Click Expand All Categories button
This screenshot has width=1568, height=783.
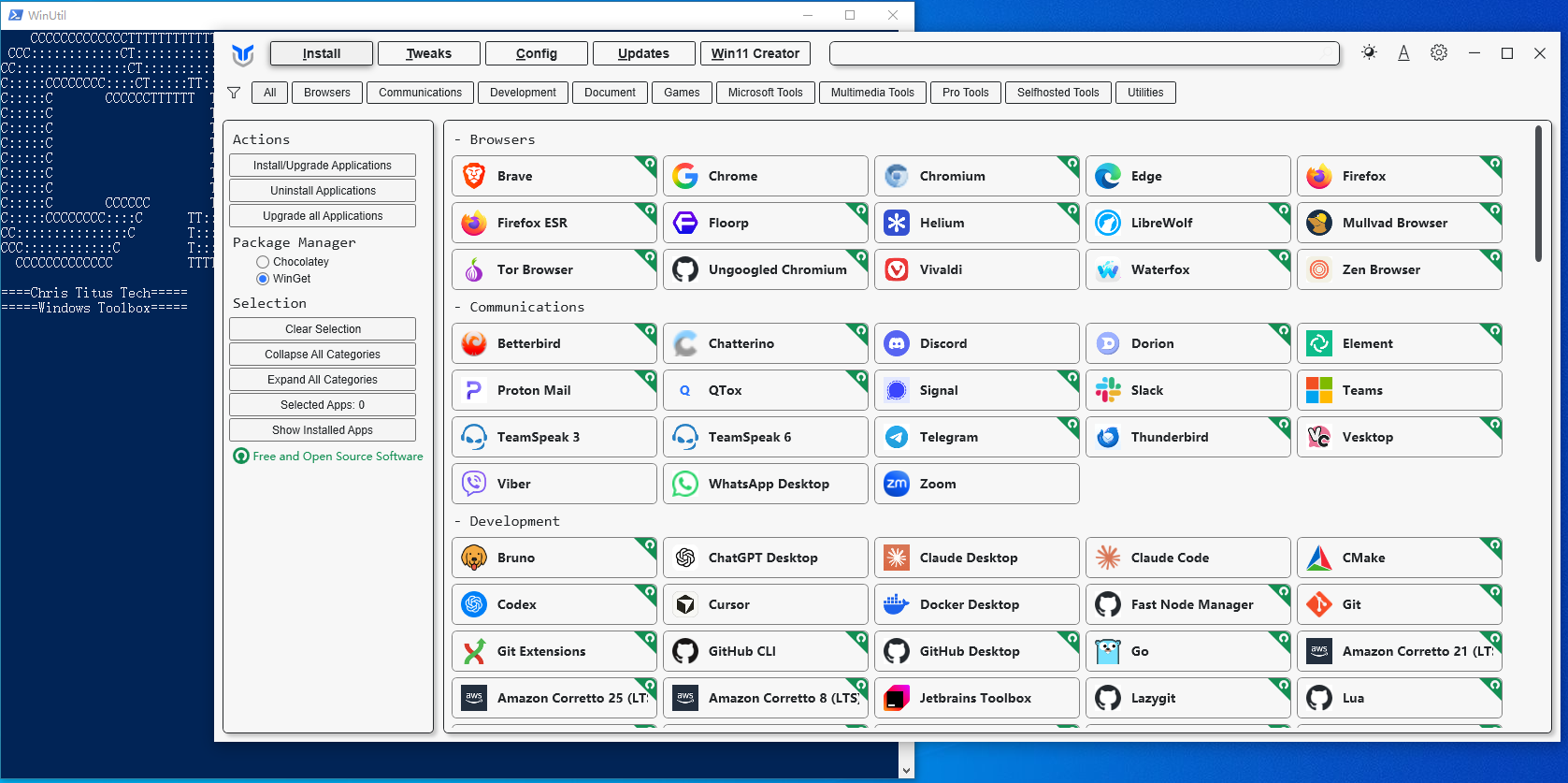coord(323,380)
